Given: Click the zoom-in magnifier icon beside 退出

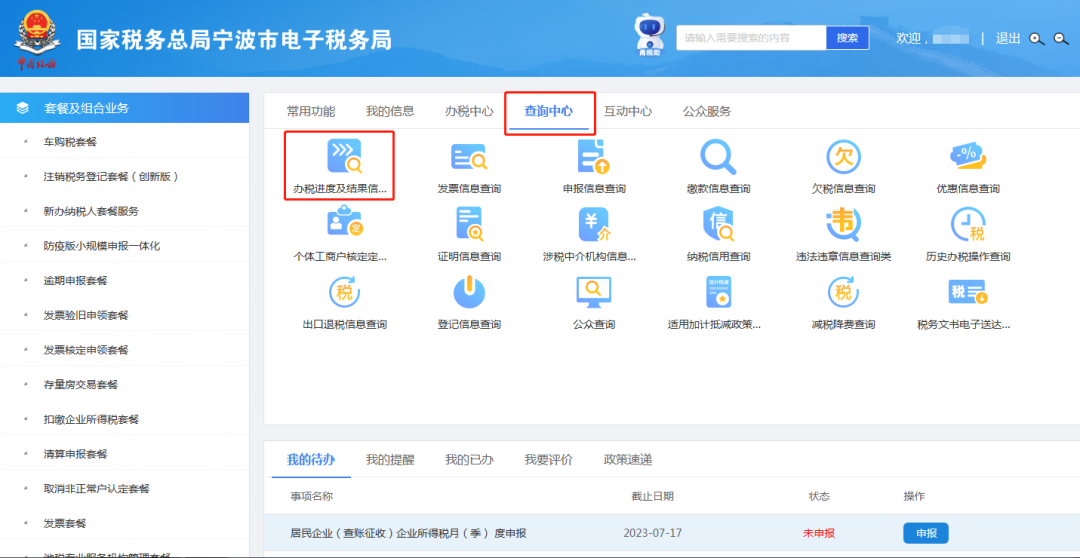Looking at the screenshot, I should pos(1037,39).
